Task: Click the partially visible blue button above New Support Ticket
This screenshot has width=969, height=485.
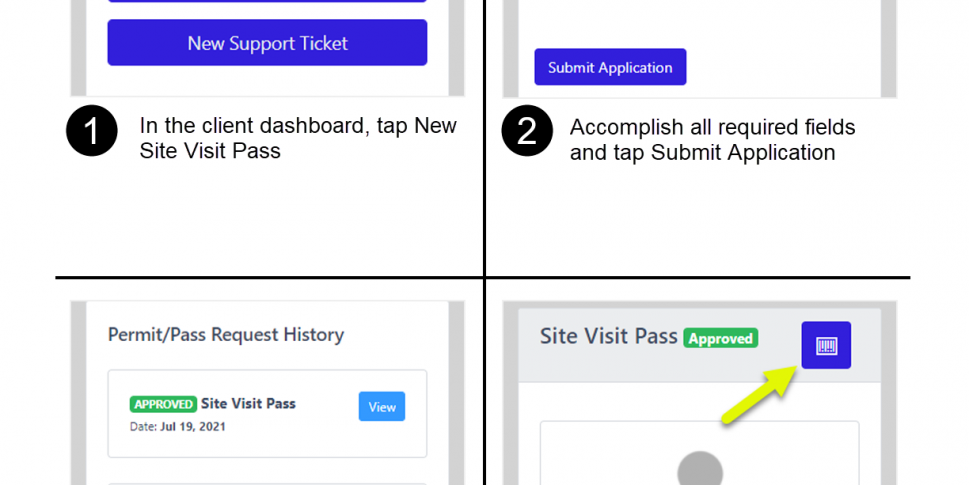Action: [x=267, y=1]
